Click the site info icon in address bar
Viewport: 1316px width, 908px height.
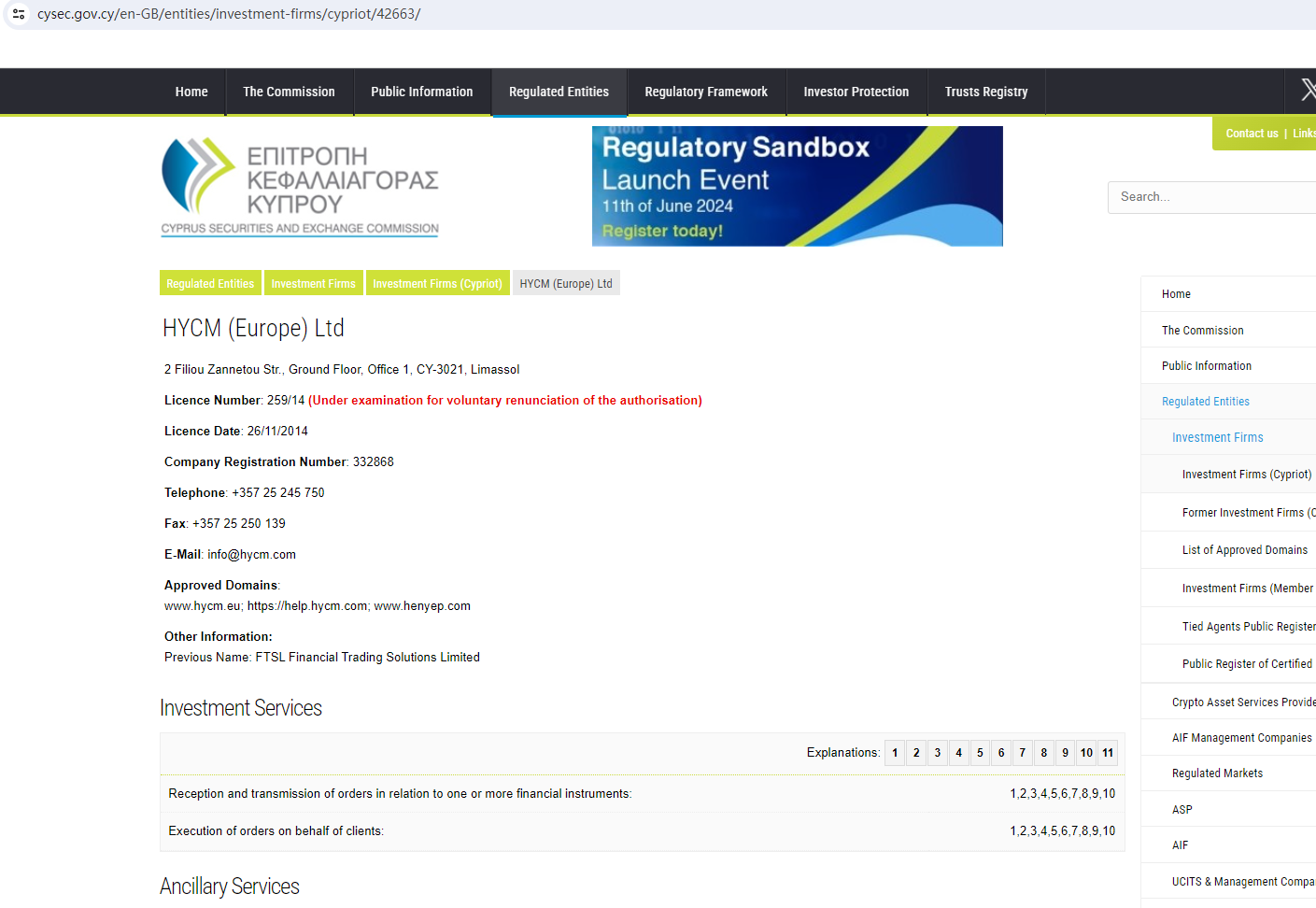pos(19,14)
